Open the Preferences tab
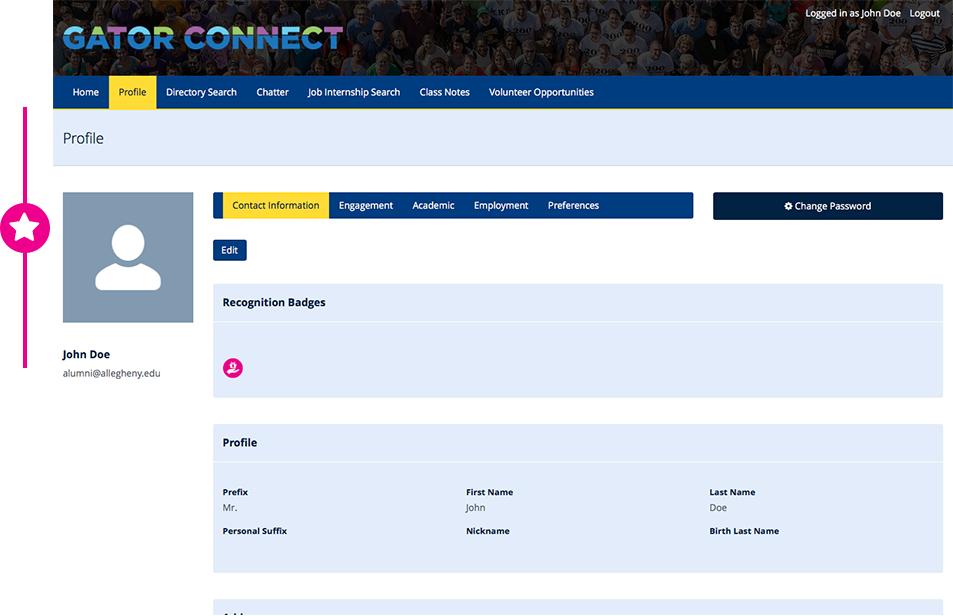Image resolution: width=953 pixels, height=616 pixels. click(x=573, y=205)
